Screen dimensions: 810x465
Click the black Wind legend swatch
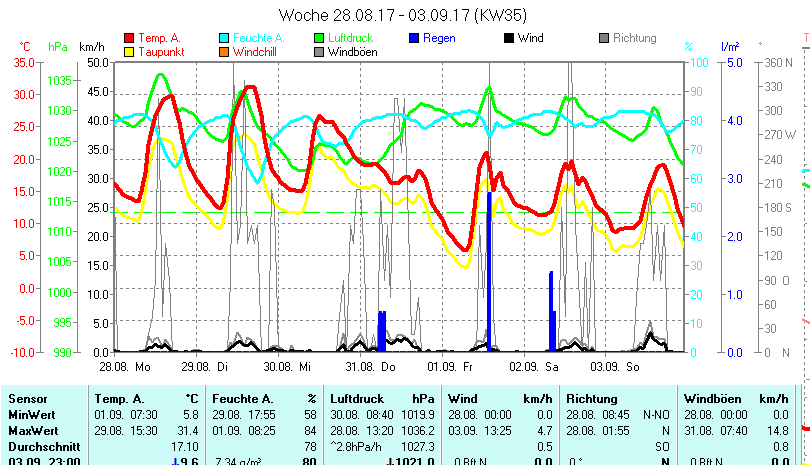[509, 38]
